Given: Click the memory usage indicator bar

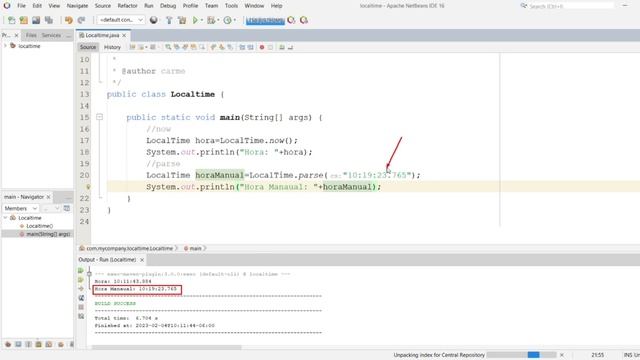Looking at the screenshot, I should pyautogui.click(x=265, y=20).
